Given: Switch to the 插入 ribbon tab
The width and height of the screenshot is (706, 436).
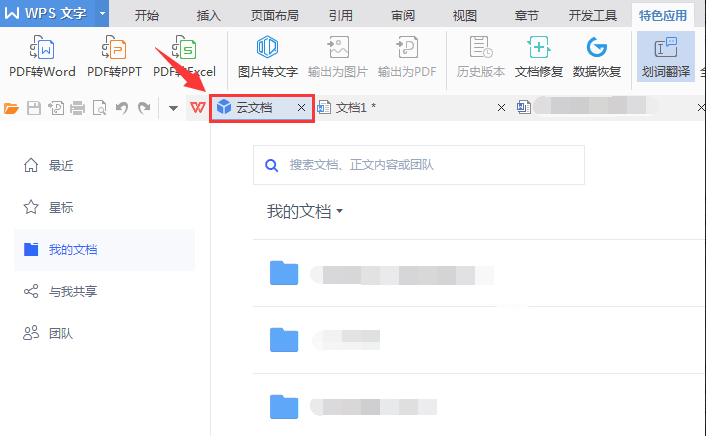Looking at the screenshot, I should tap(208, 15).
